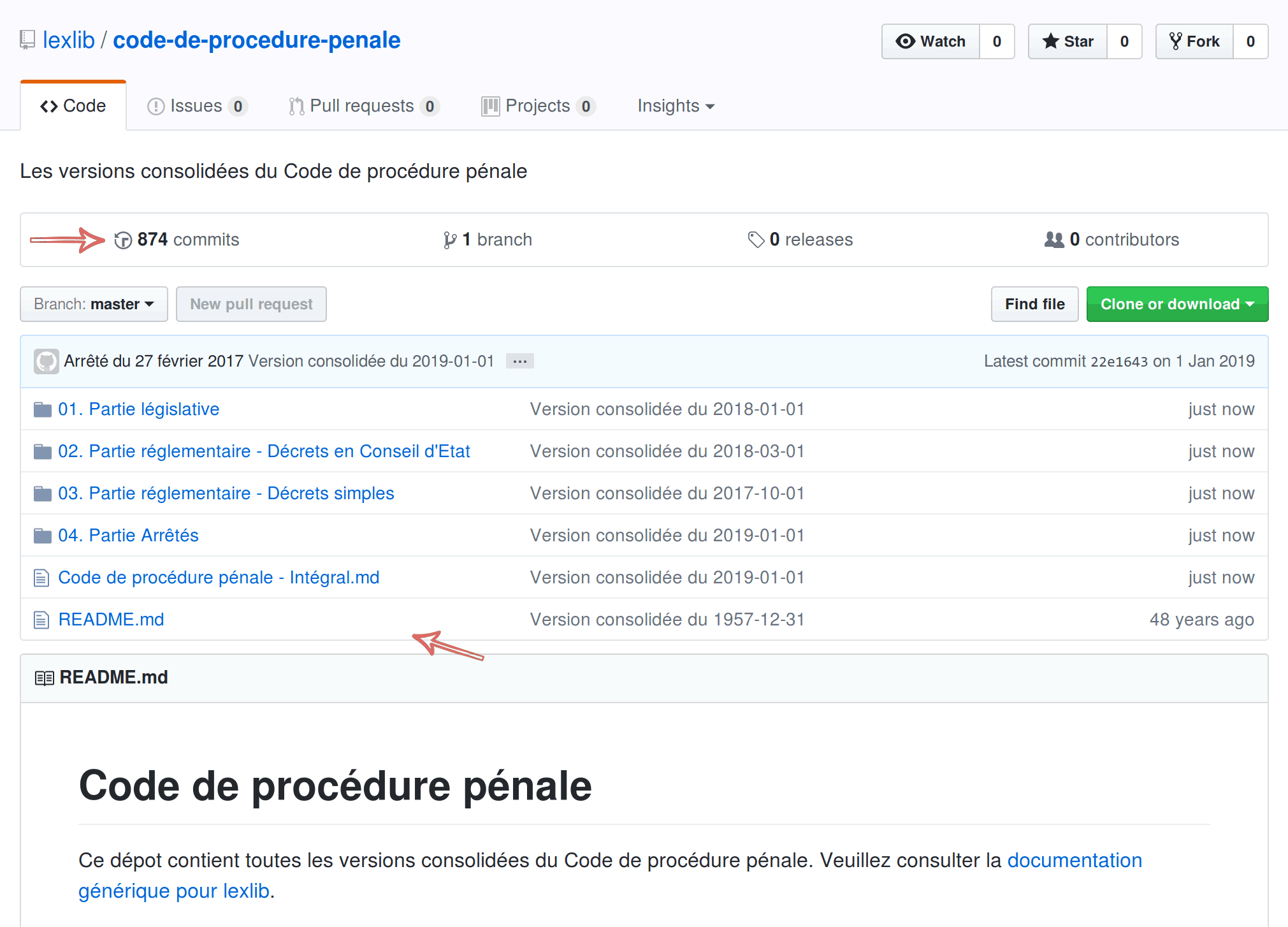Open the Issues tab
Screen dimensions: 1288x927
[x=198, y=106]
